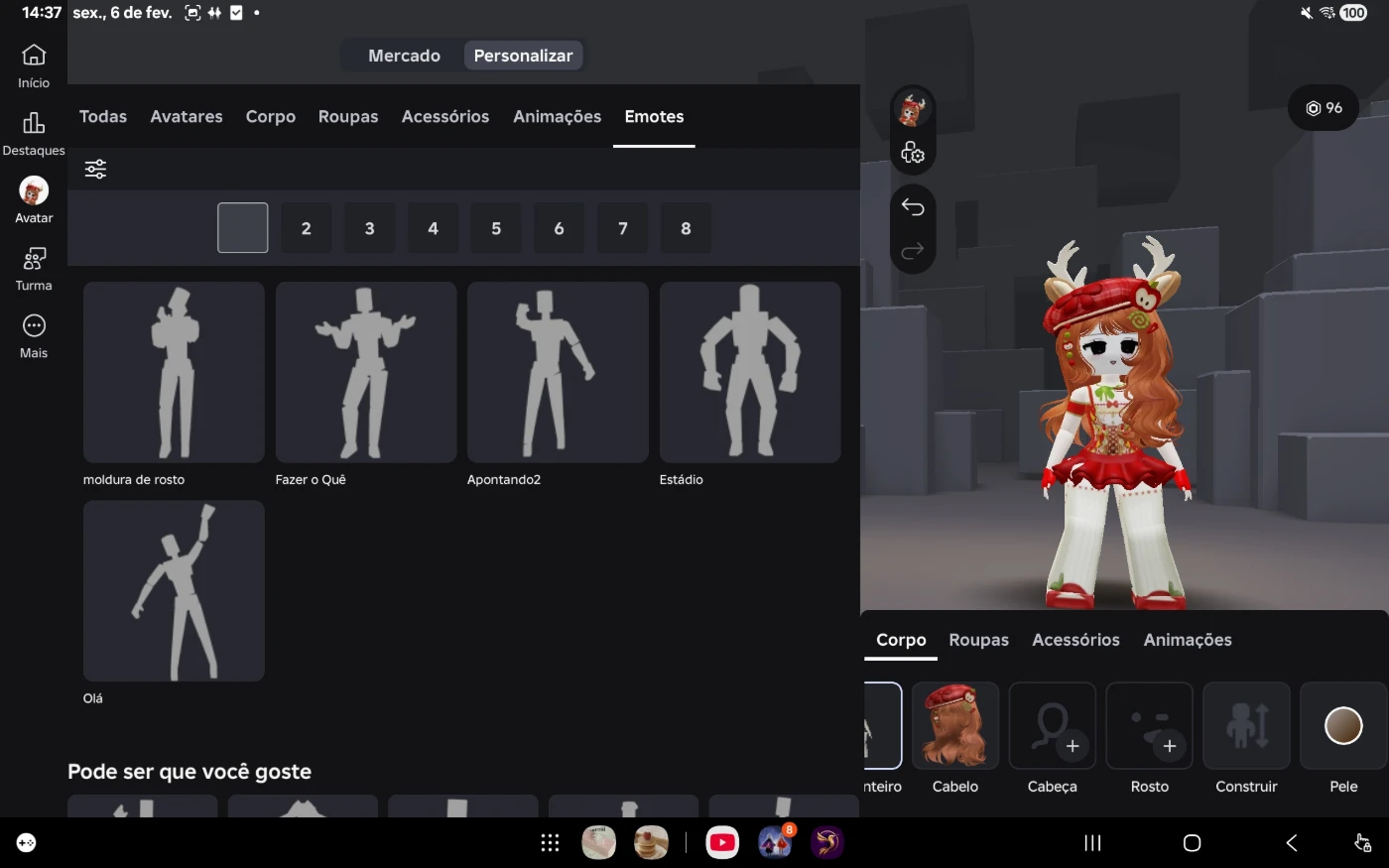
Task: Open avatar settings gear icon
Action: 913,153
